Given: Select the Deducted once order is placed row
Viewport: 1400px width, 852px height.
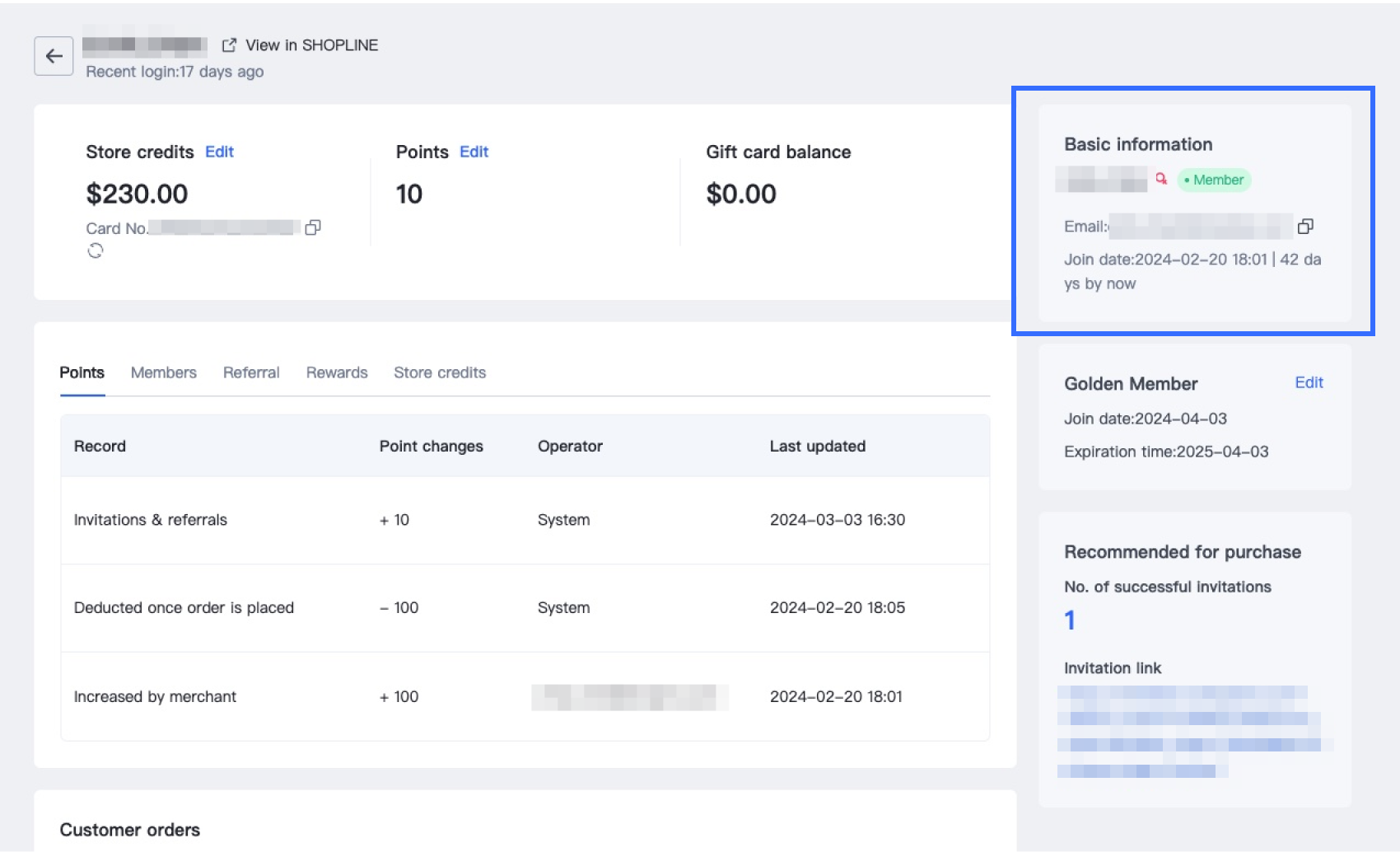Looking at the screenshot, I should [184, 608].
